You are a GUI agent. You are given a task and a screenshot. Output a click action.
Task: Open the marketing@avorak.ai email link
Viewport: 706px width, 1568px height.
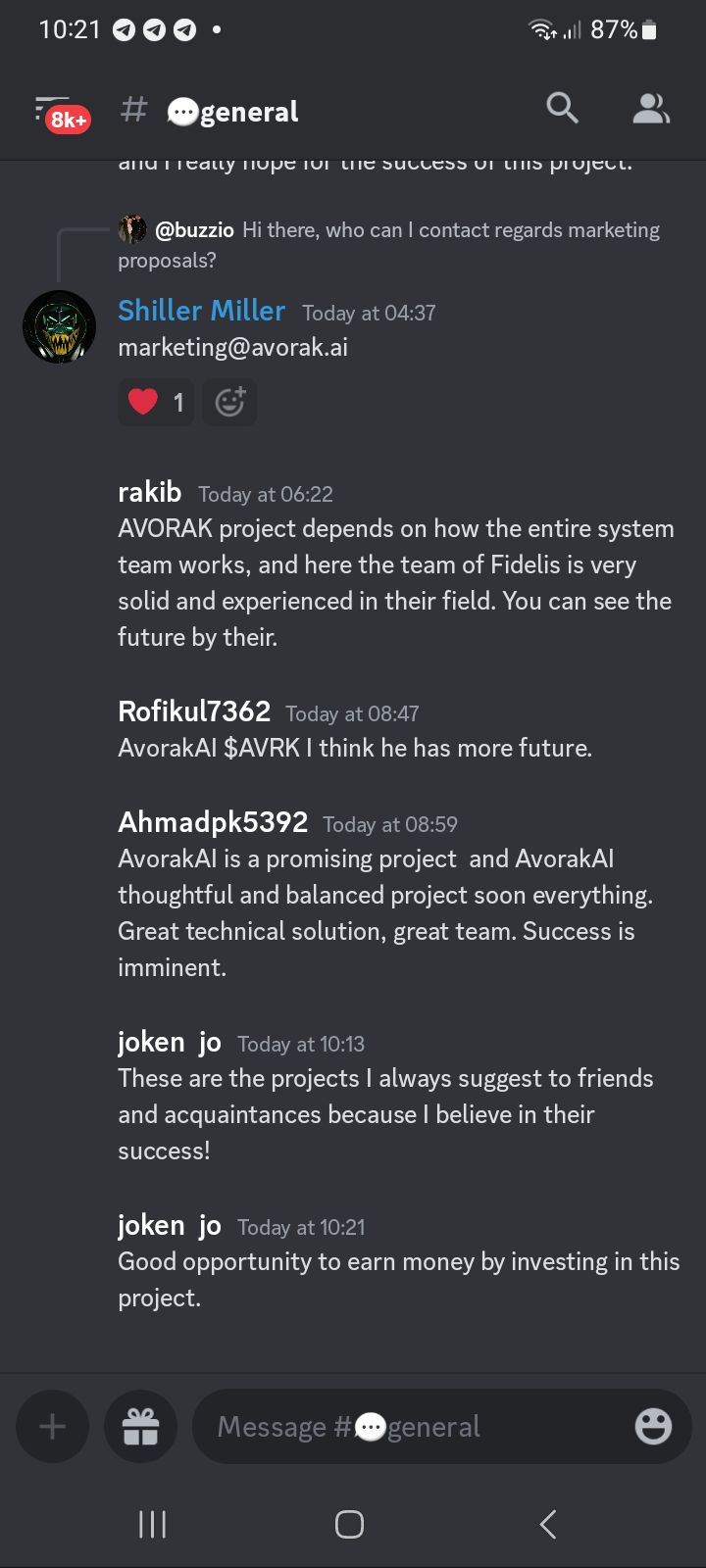[232, 348]
